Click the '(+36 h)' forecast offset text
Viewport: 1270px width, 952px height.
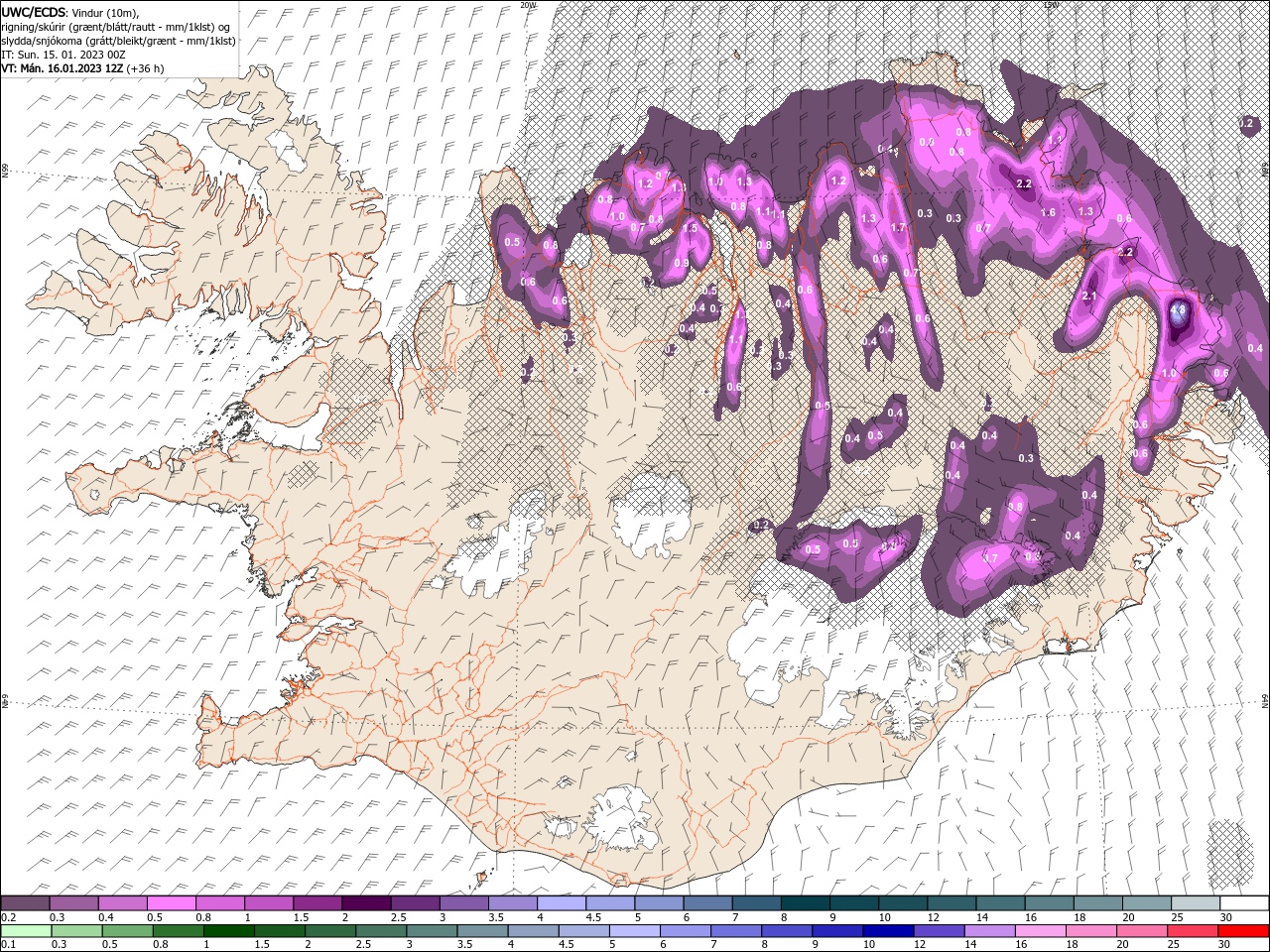145,68
